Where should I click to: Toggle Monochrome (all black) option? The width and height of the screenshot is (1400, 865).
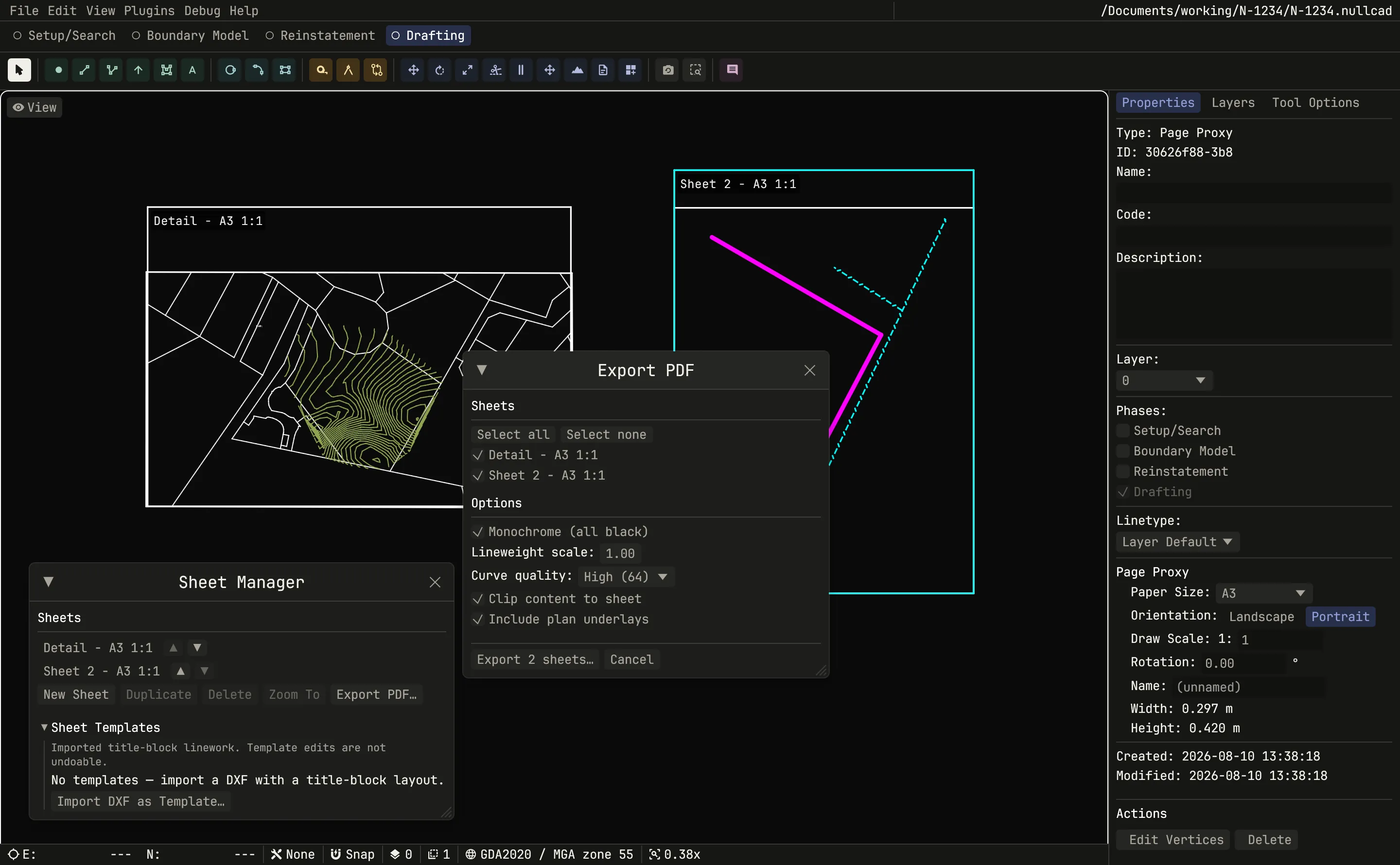click(560, 532)
